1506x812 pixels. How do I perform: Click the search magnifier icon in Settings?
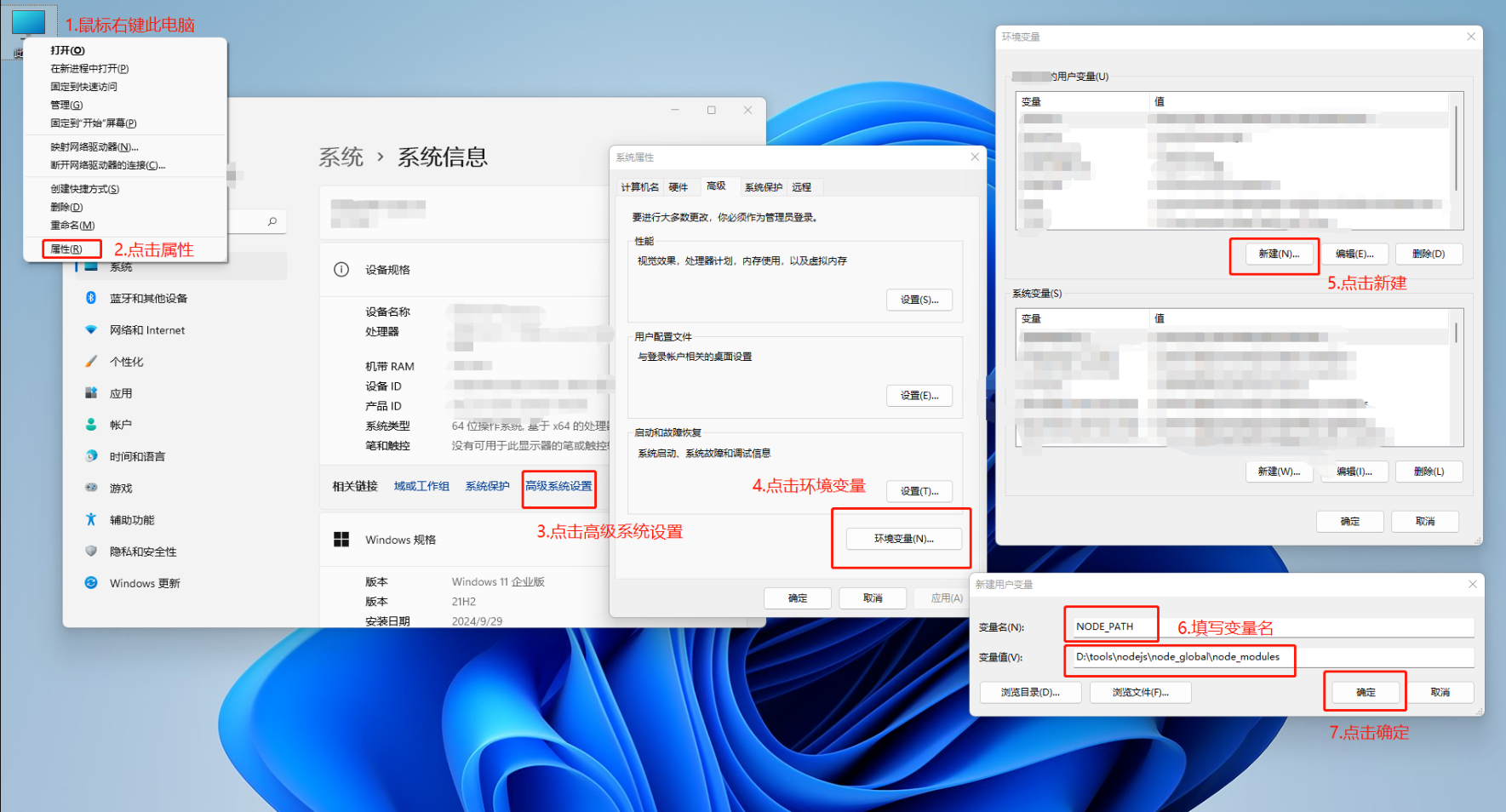click(272, 221)
